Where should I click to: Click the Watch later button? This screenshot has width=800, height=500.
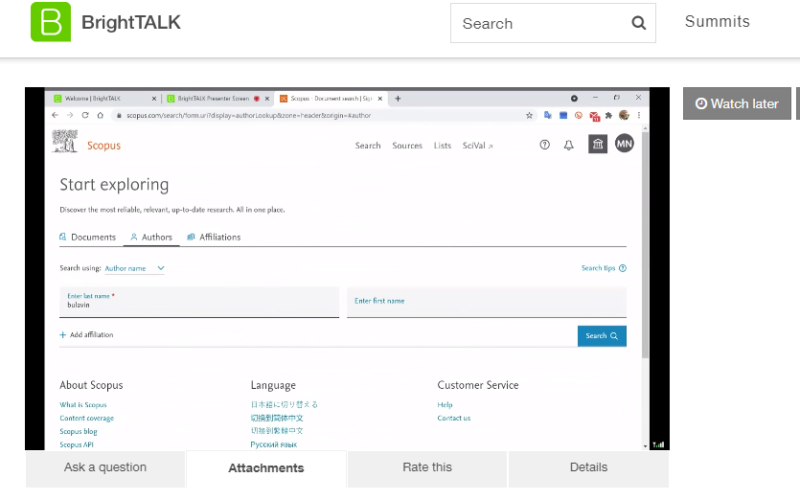pos(737,104)
